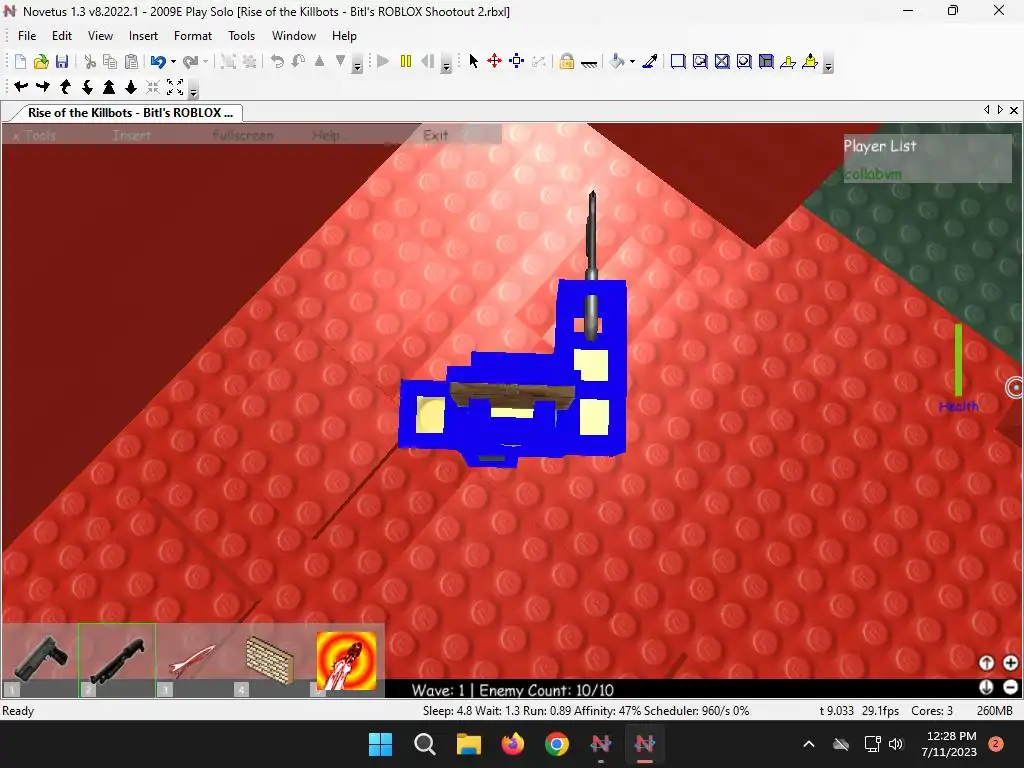Expand the surface tools toolbar overflow options
Screen dimensions: 1024x768
tap(828, 65)
